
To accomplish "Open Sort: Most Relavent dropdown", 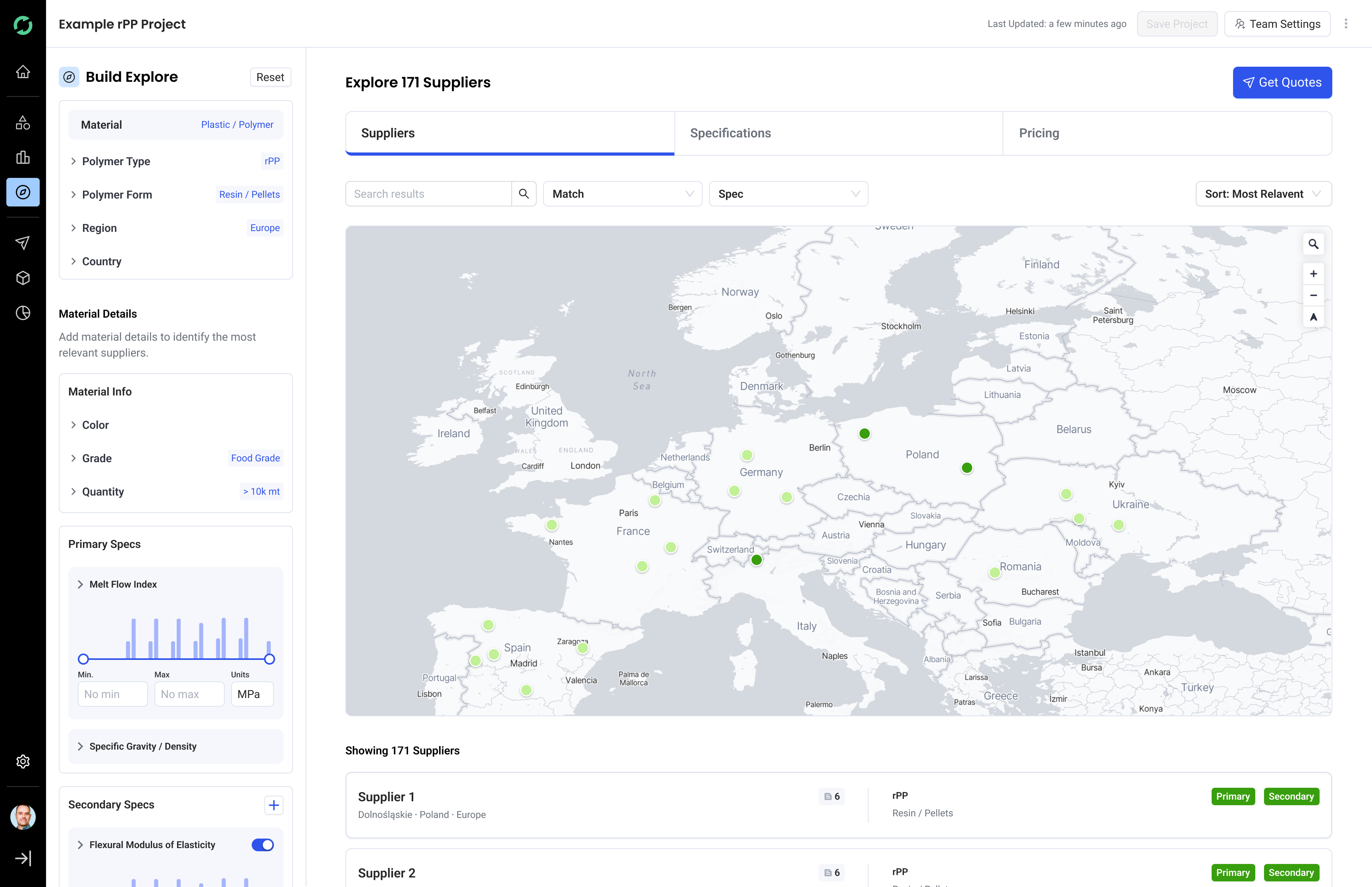I will [1263, 194].
